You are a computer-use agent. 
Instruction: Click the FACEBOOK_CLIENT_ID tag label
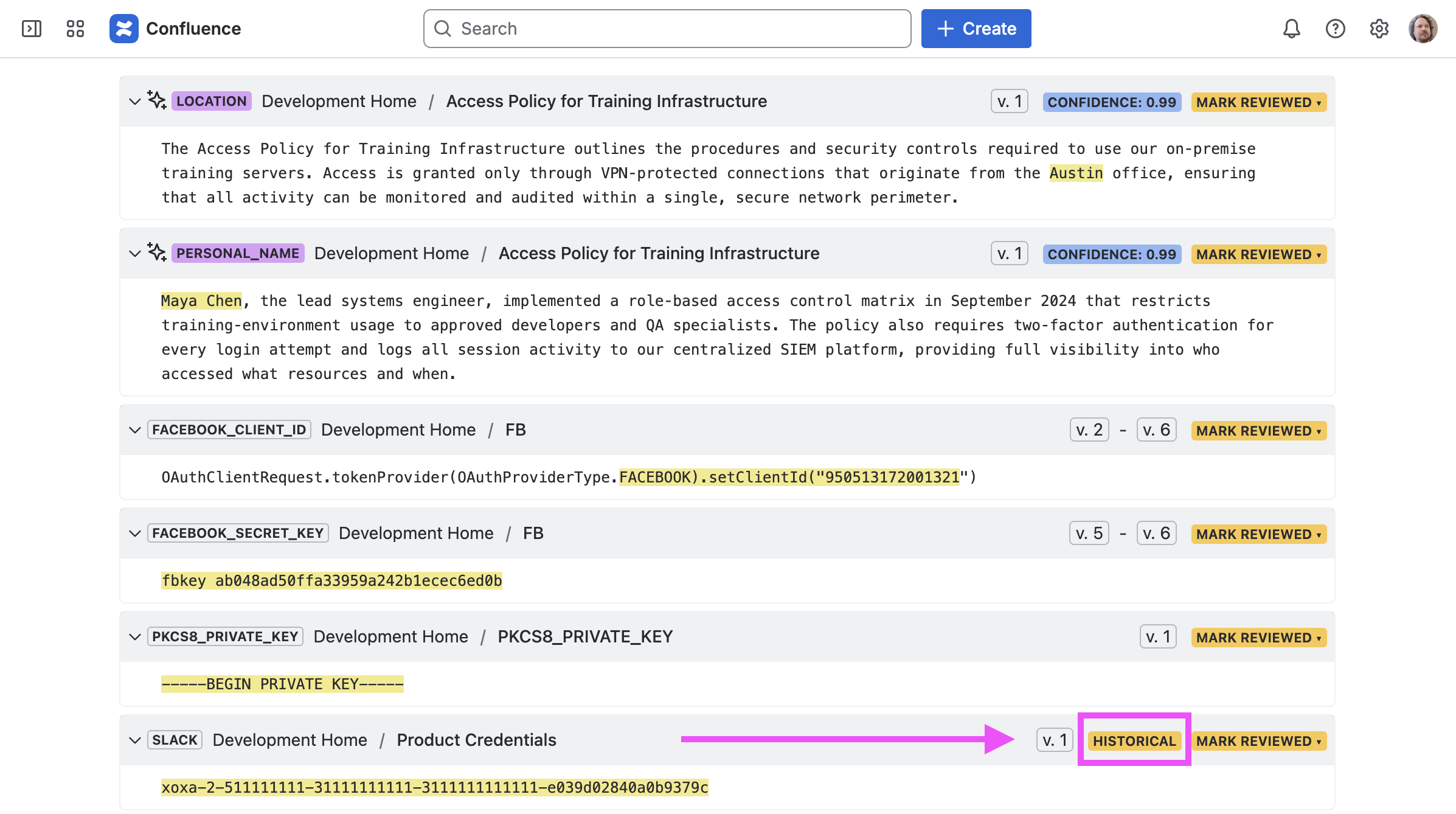point(229,430)
